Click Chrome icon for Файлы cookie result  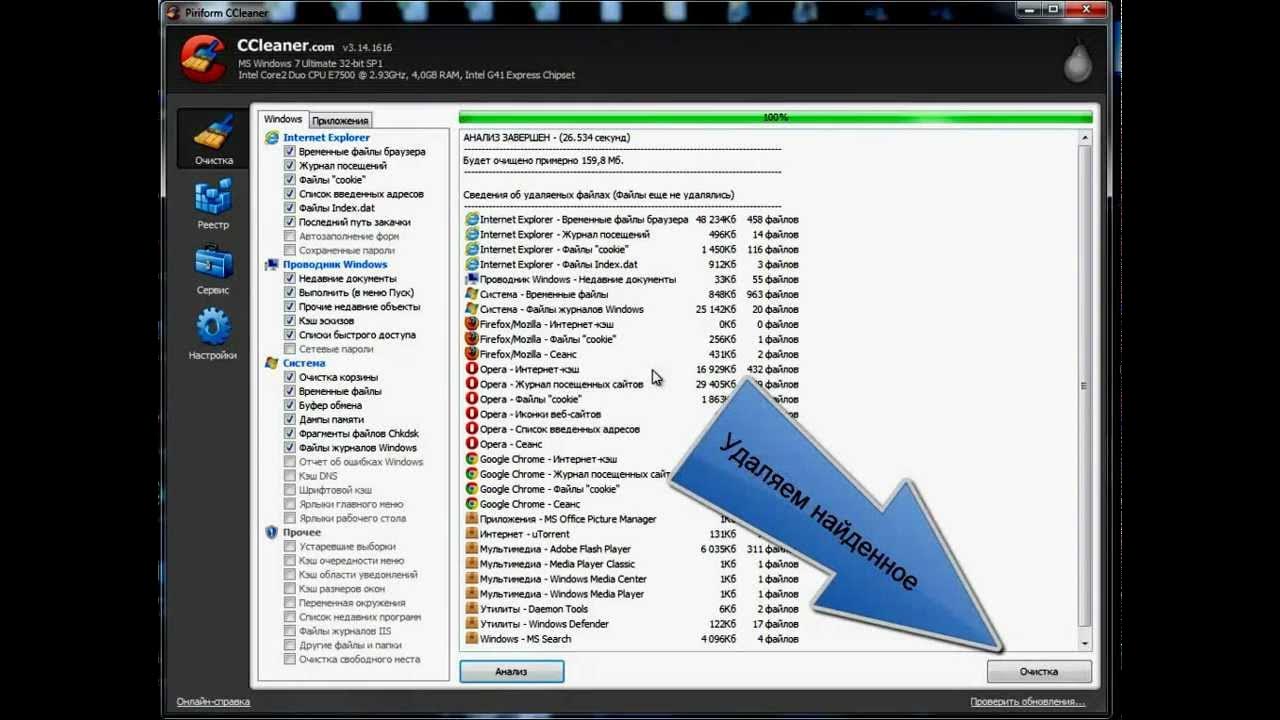tap(472, 489)
